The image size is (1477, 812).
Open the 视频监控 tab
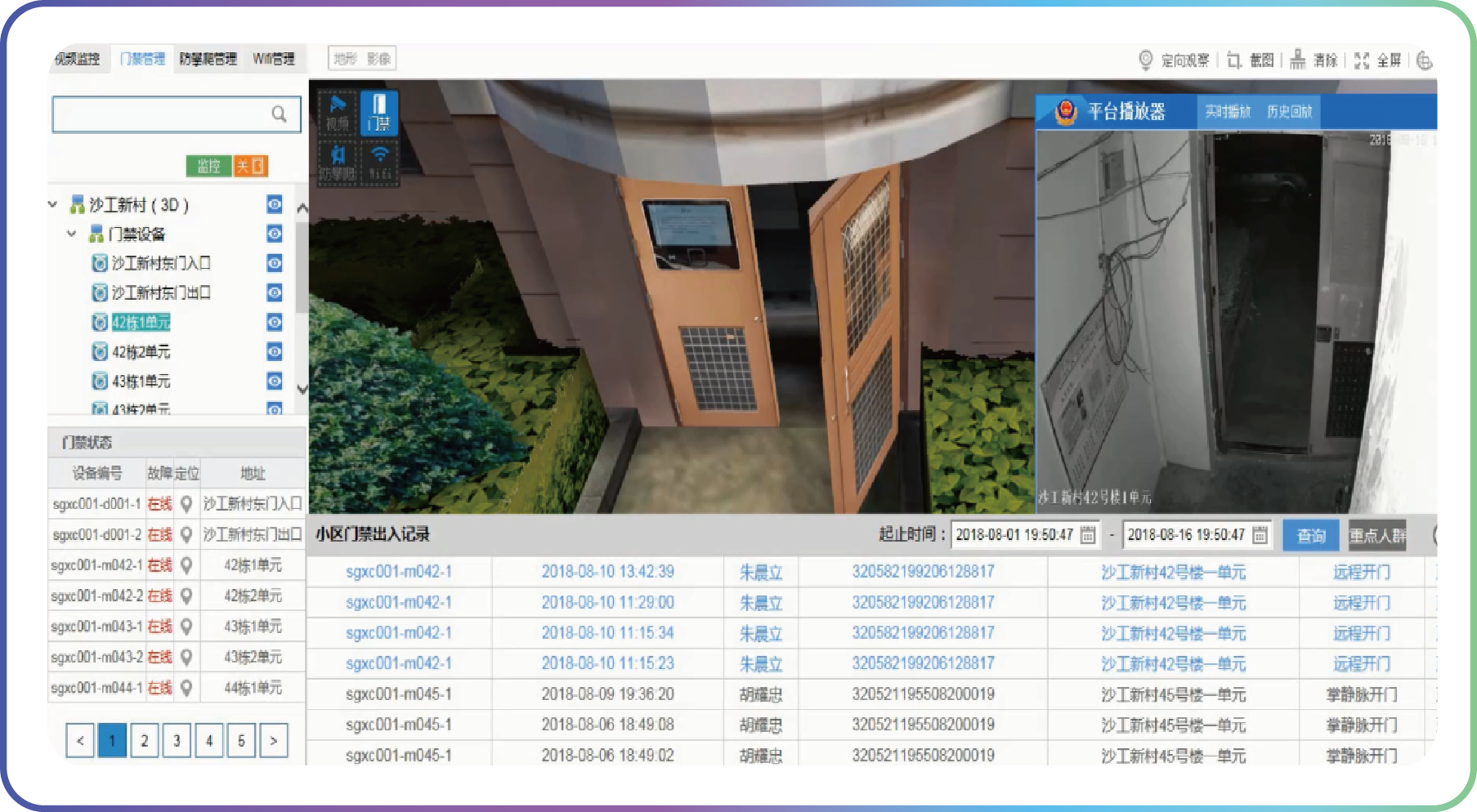(x=77, y=59)
